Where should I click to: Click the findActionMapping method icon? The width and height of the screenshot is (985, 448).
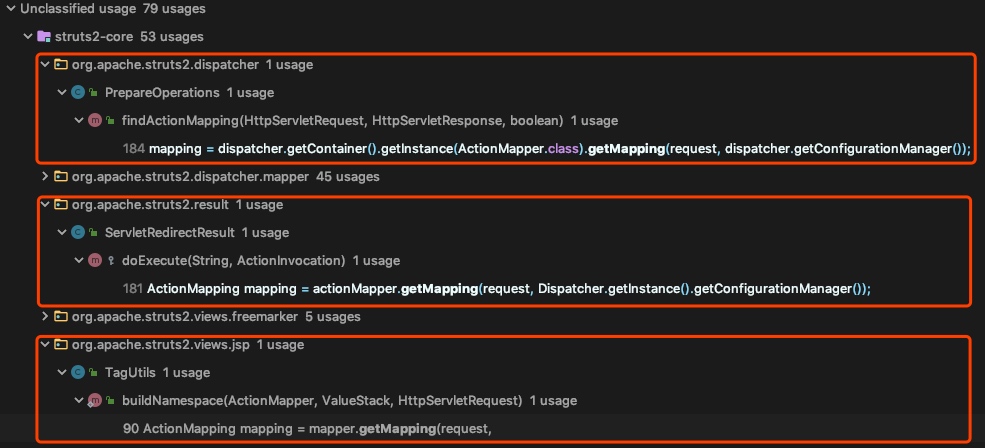95,120
